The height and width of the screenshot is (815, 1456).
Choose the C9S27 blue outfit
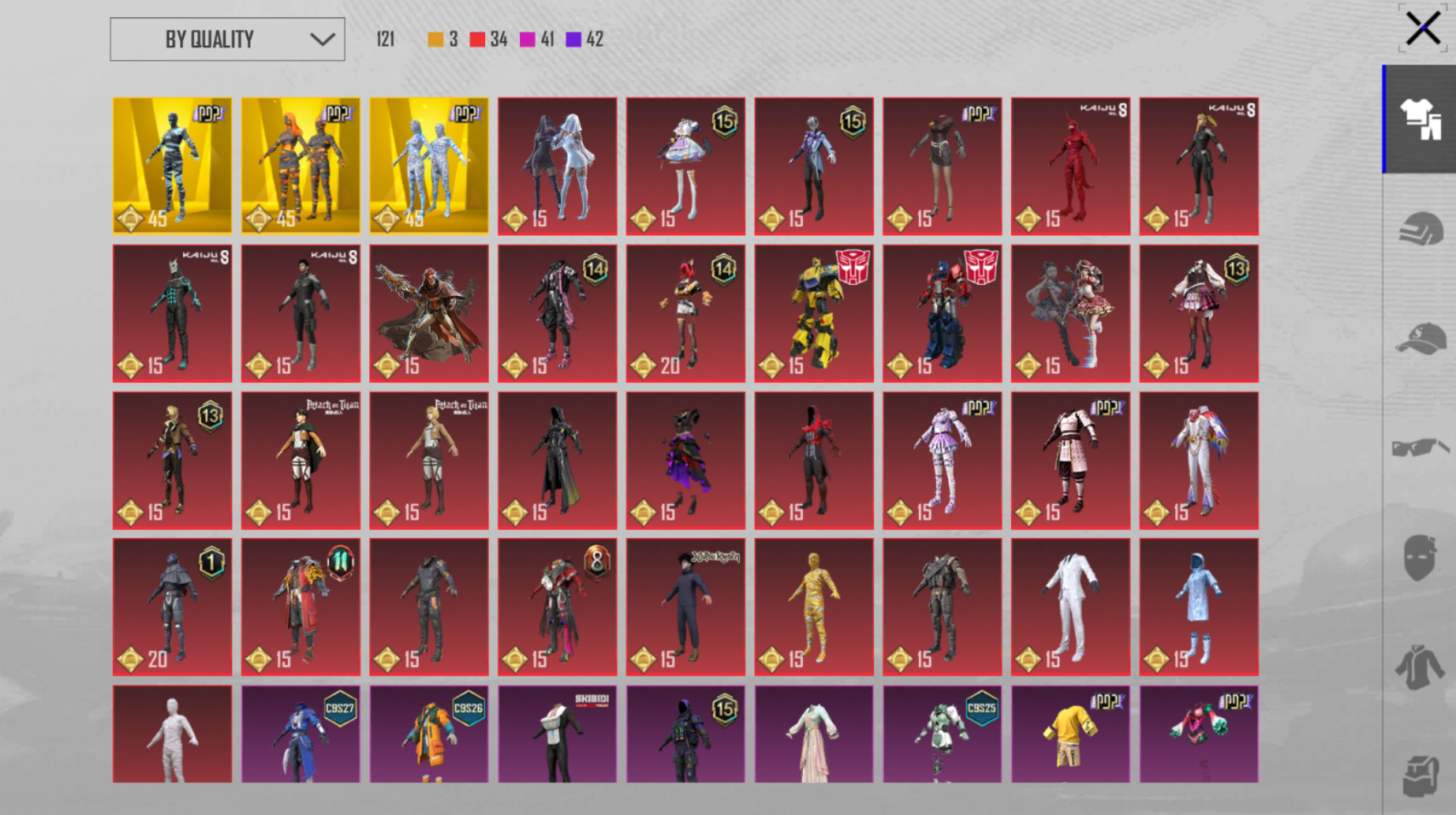tap(301, 735)
